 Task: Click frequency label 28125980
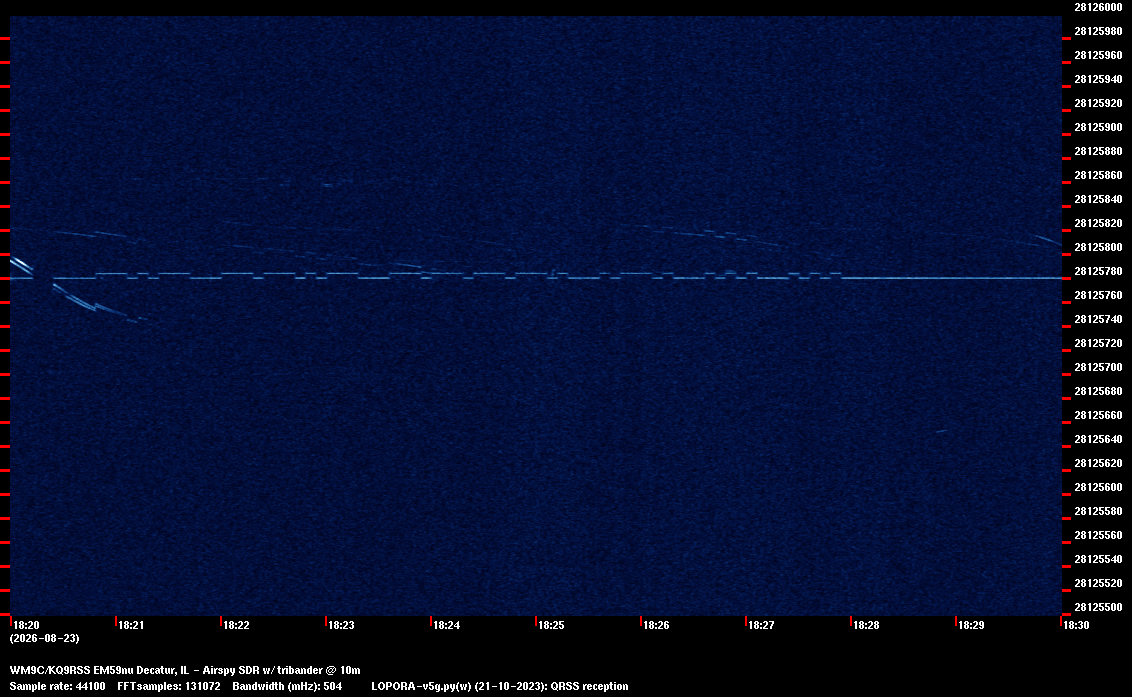1098,31
